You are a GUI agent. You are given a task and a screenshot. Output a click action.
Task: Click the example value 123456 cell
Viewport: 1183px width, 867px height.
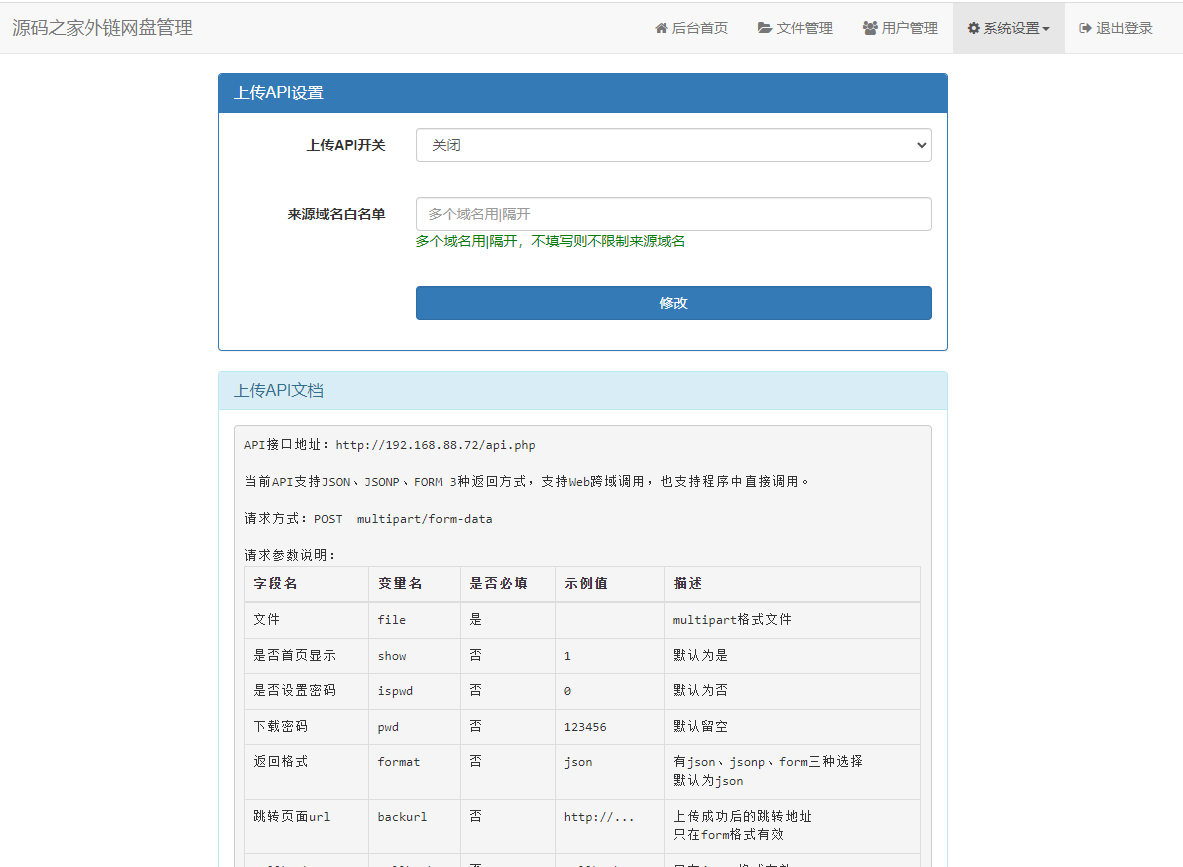pyautogui.click(x=610, y=727)
